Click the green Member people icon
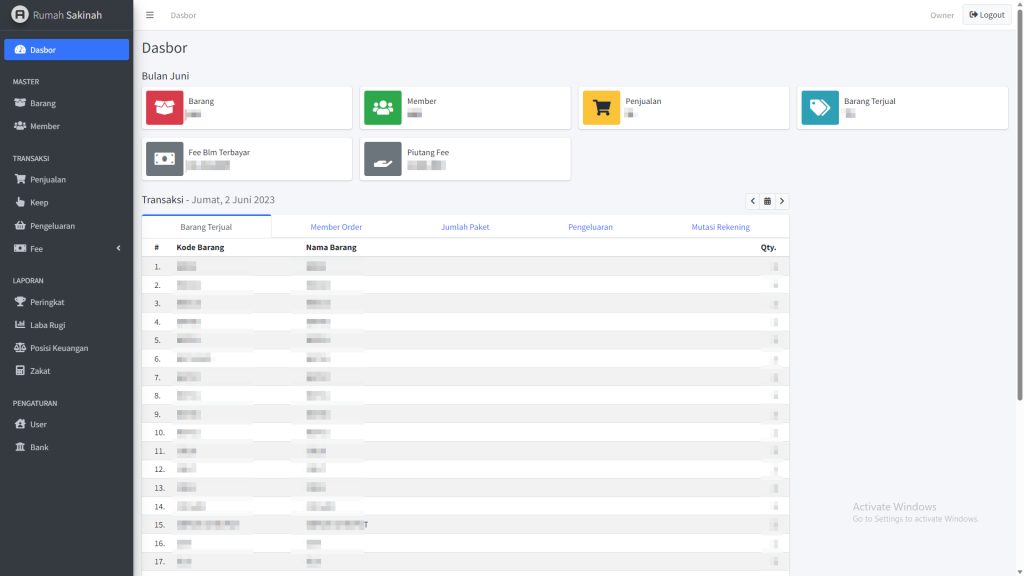Screen dimensions: 1024x576 (382, 108)
